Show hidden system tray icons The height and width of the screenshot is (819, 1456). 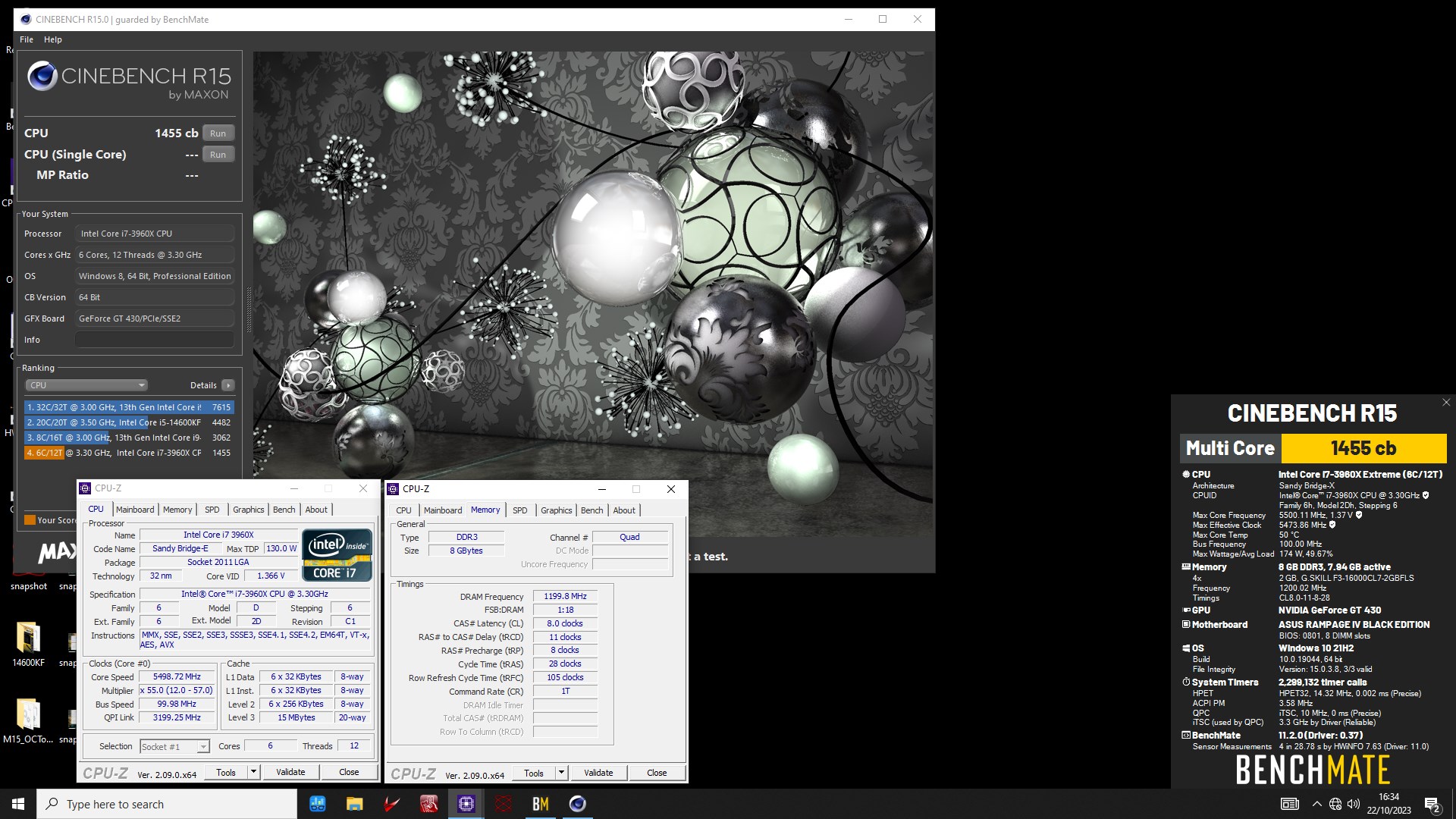tap(1316, 804)
